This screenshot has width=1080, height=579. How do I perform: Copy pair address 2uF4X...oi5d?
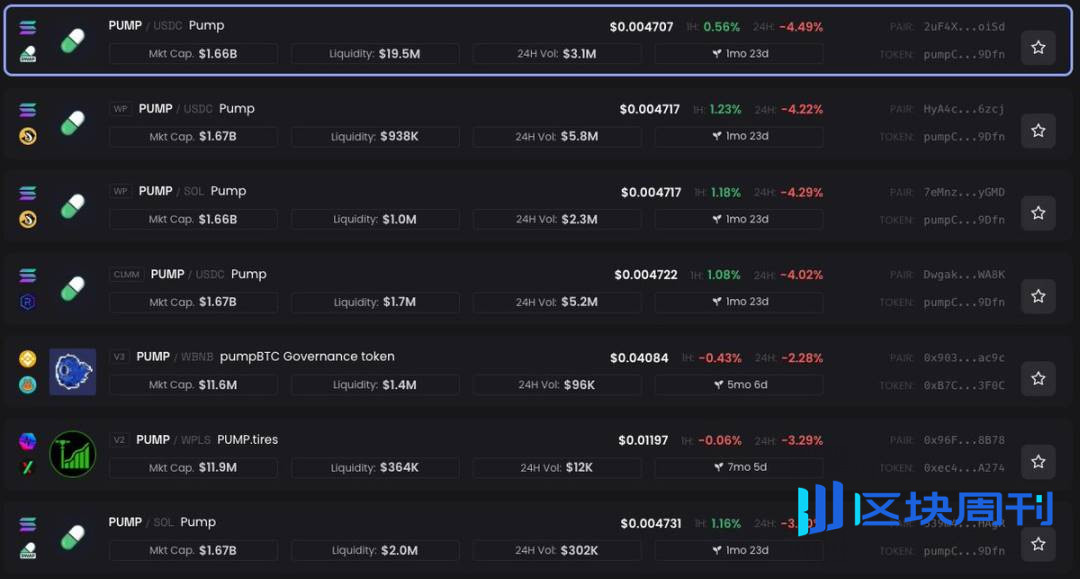click(964, 27)
